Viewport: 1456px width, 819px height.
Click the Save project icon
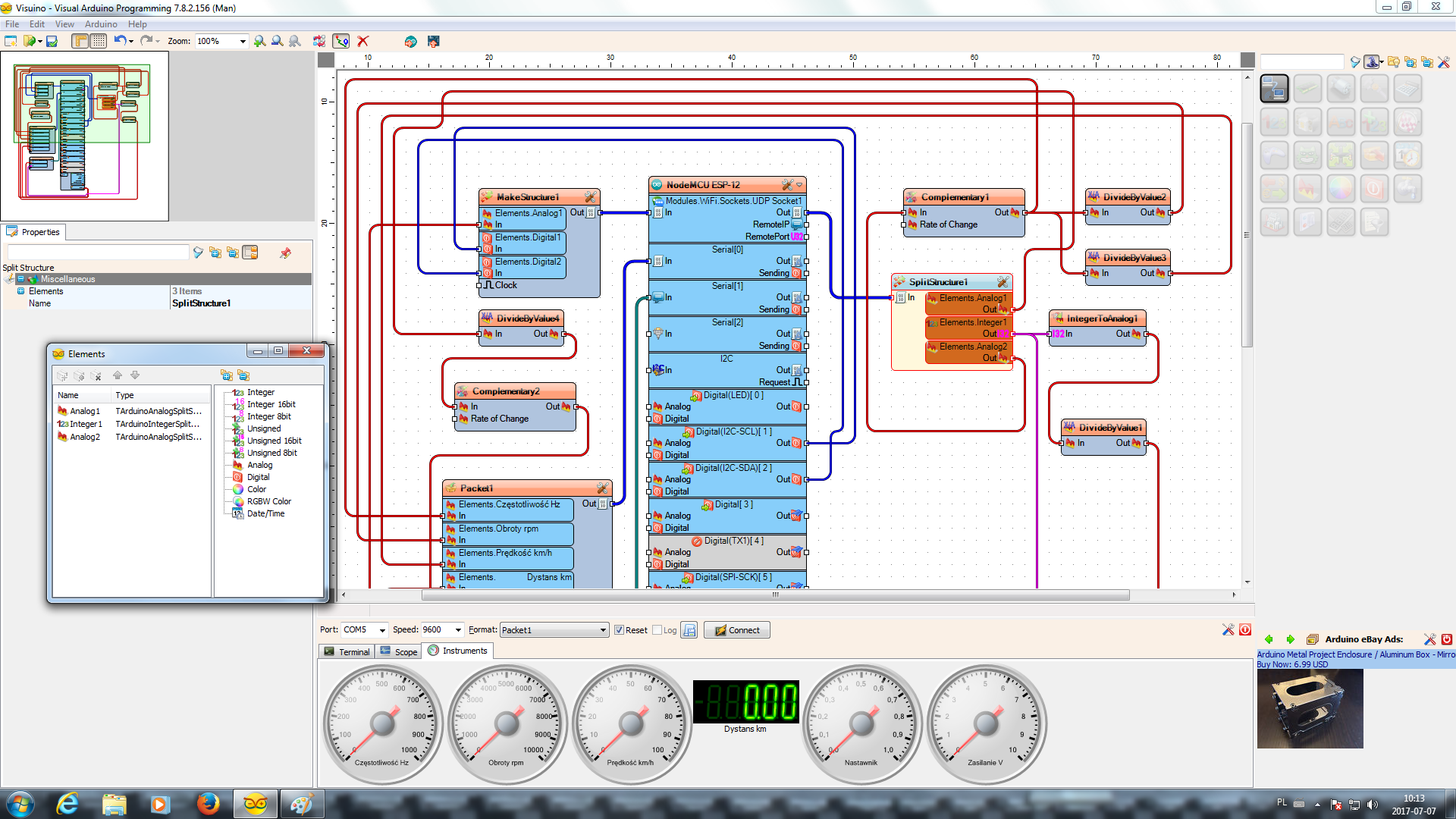pos(52,41)
